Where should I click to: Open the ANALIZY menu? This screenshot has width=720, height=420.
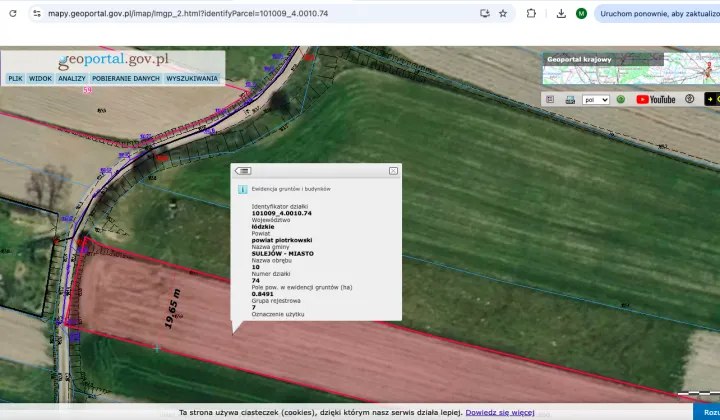(x=72, y=78)
